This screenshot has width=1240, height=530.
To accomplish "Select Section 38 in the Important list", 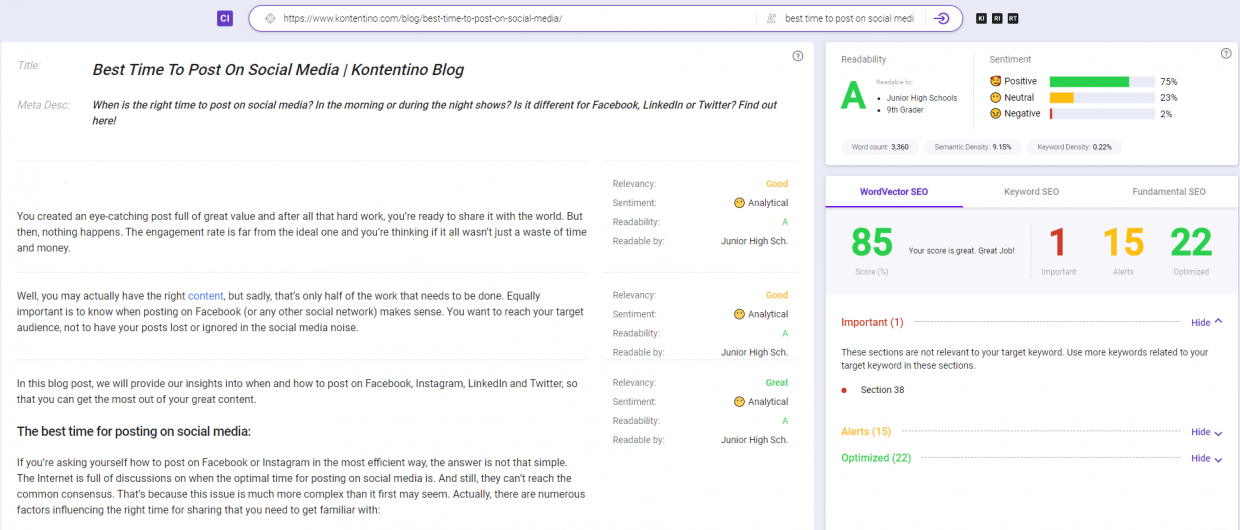I will click(882, 390).
